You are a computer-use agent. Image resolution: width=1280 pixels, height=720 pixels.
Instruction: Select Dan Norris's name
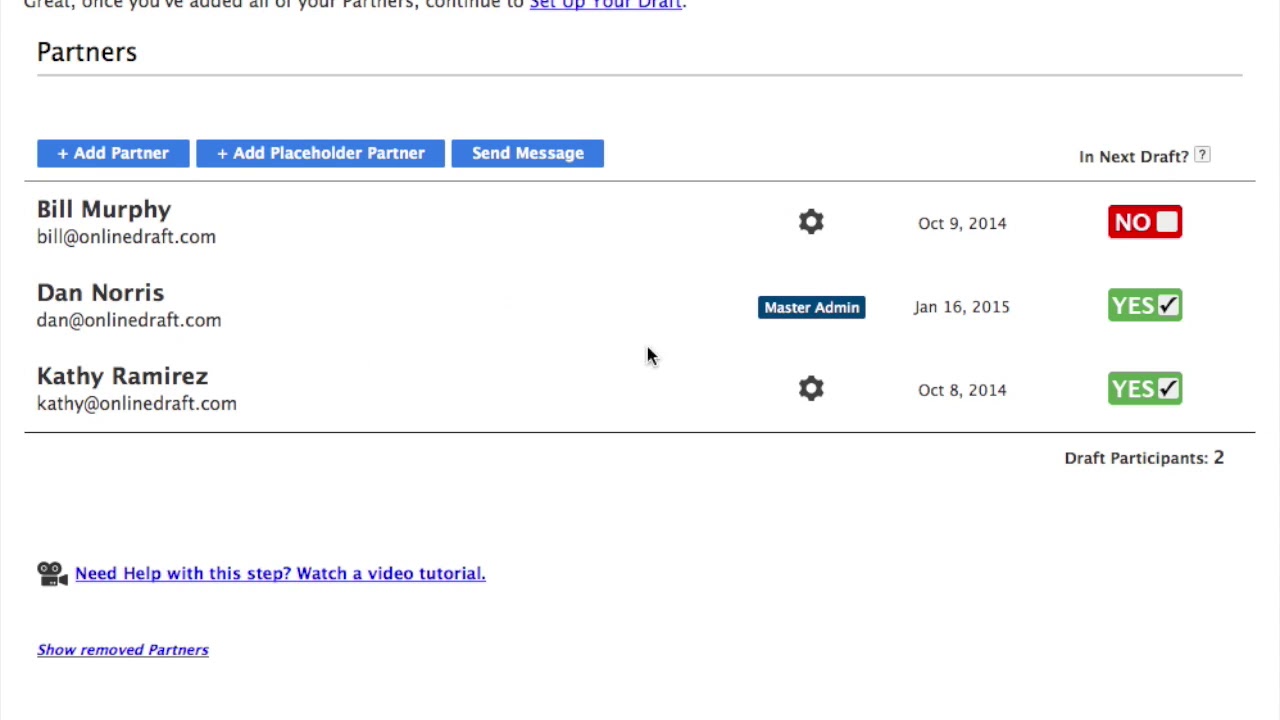[x=100, y=293]
